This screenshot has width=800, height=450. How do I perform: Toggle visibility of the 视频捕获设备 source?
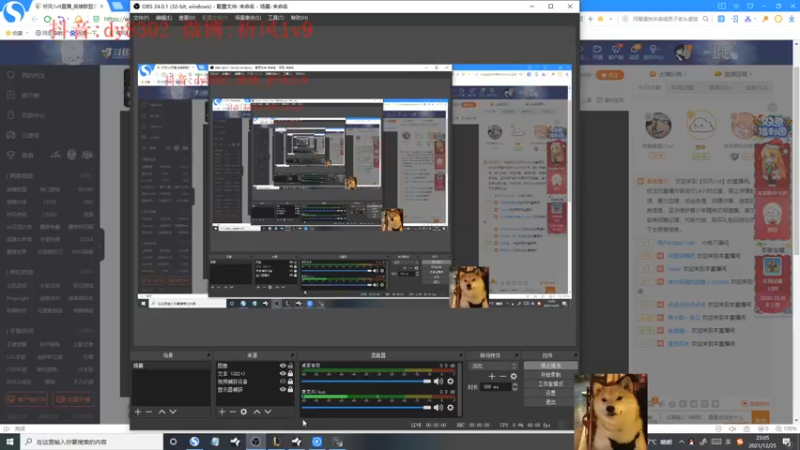283,381
